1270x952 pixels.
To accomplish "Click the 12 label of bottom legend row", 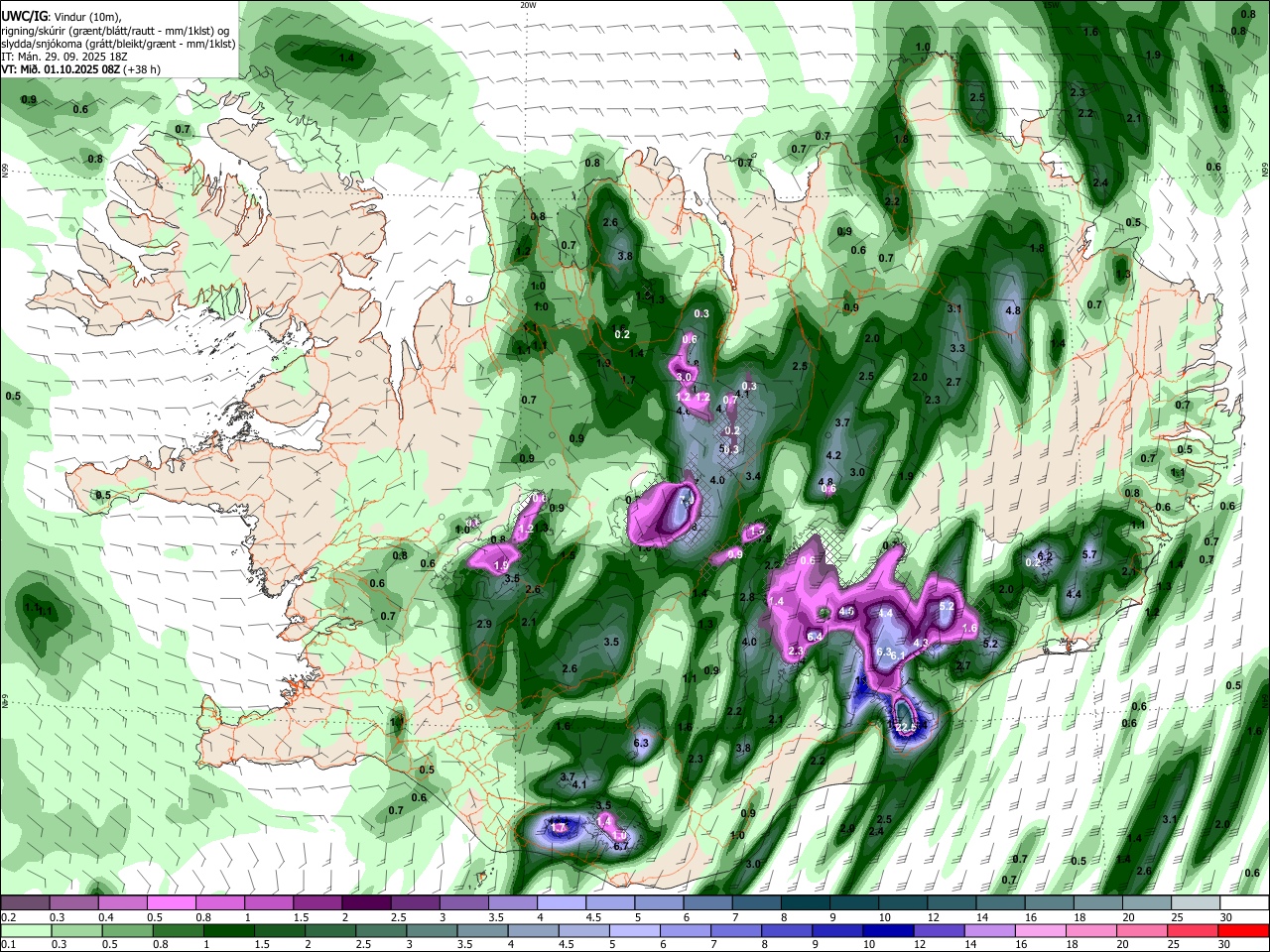I will coord(919,945).
